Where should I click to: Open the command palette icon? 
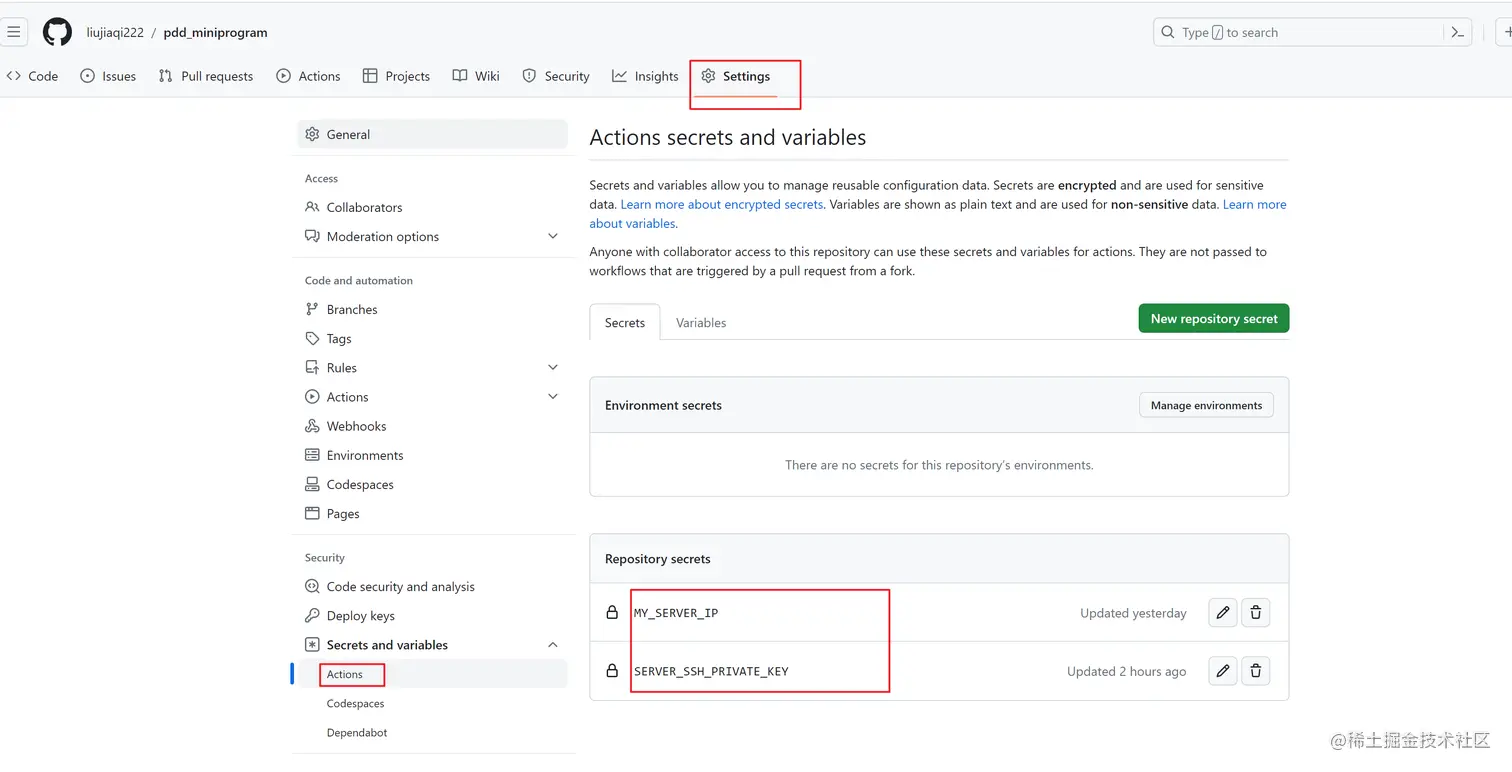coord(1458,32)
